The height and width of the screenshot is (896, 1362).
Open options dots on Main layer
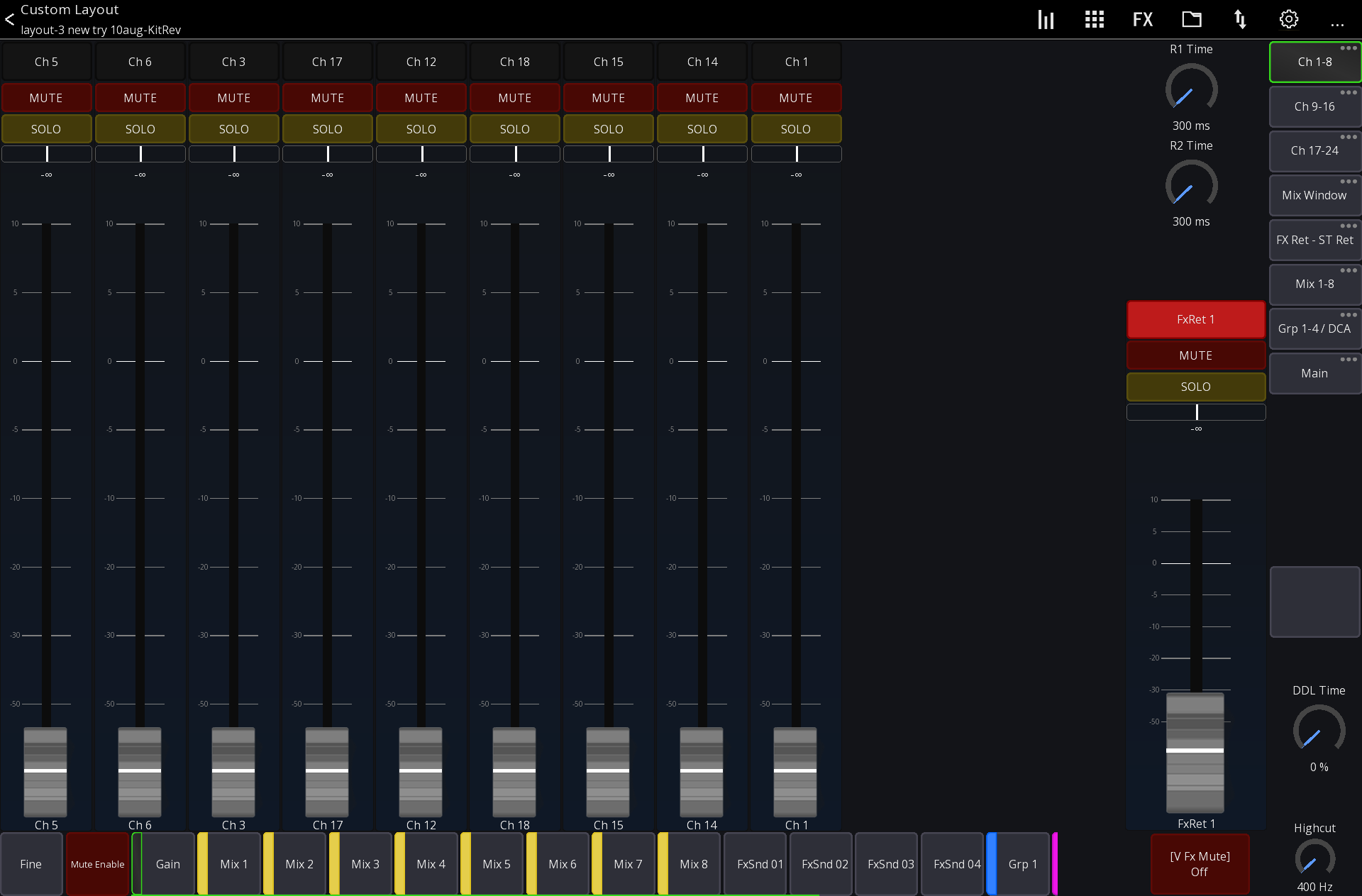(1349, 360)
